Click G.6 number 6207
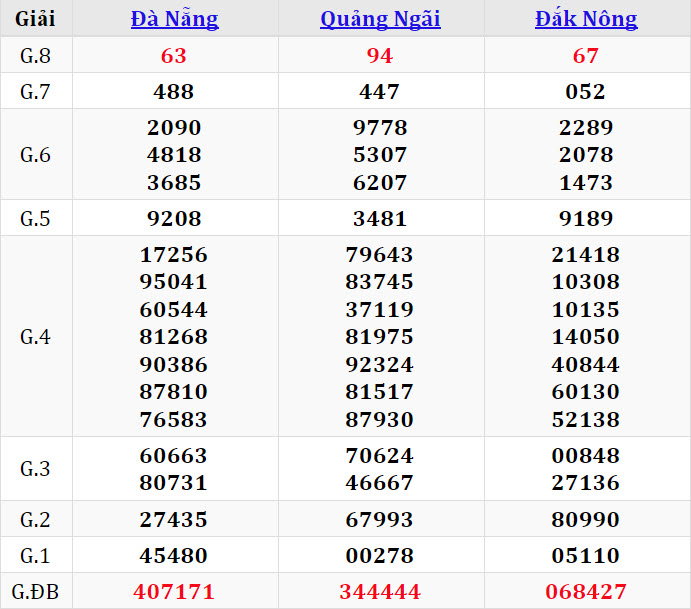This screenshot has height=609, width=691. [x=380, y=183]
